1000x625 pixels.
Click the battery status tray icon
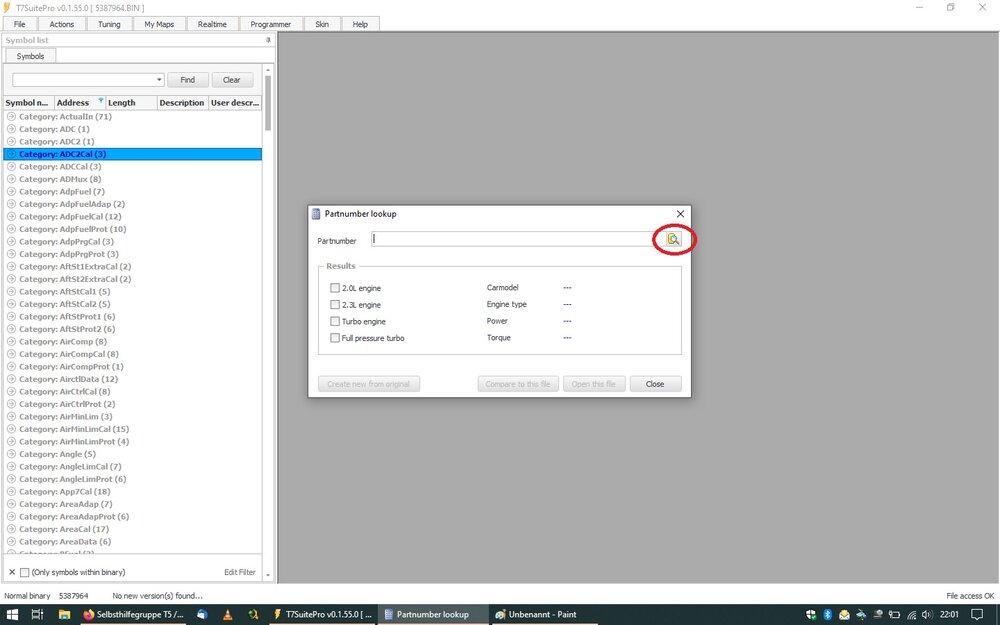coord(894,615)
